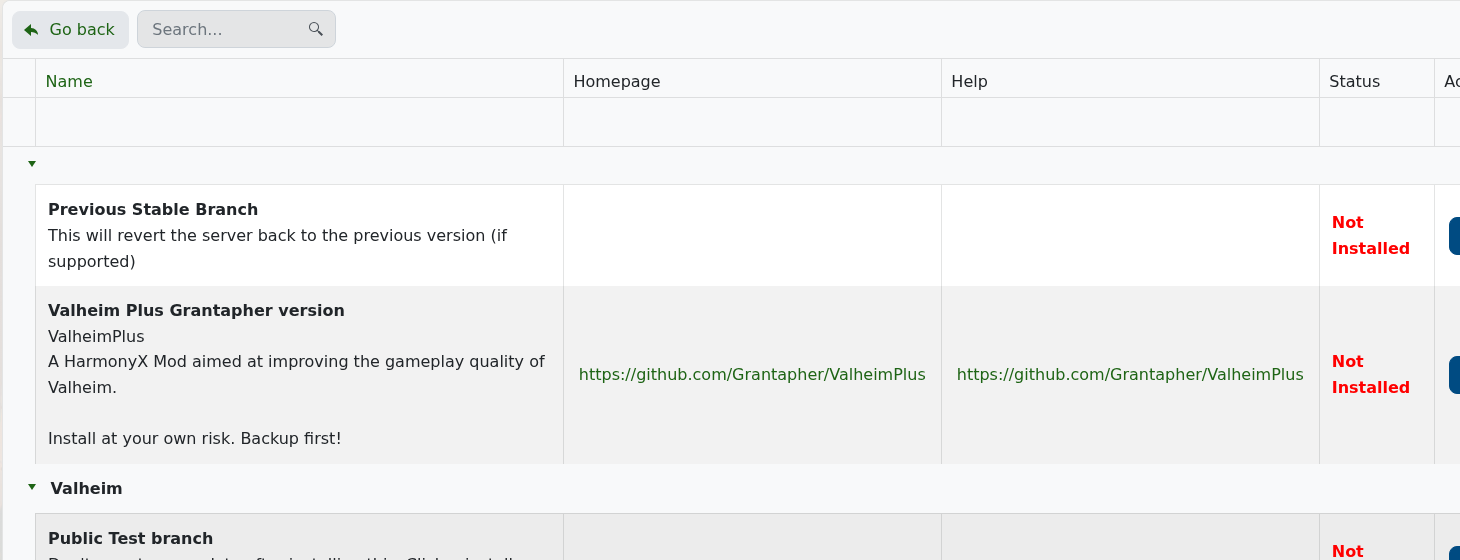
Task: Select the Previous Stable Branch title
Action: coord(153,210)
